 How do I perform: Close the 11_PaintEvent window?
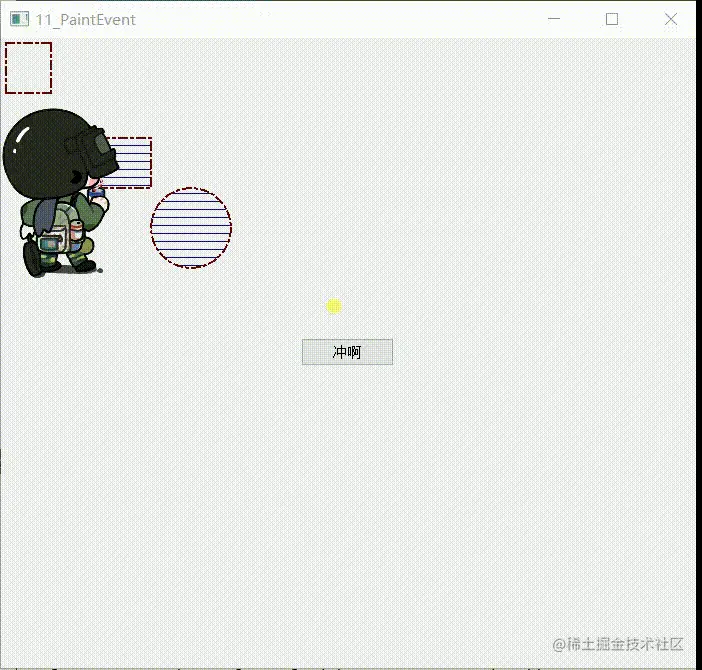[671, 19]
